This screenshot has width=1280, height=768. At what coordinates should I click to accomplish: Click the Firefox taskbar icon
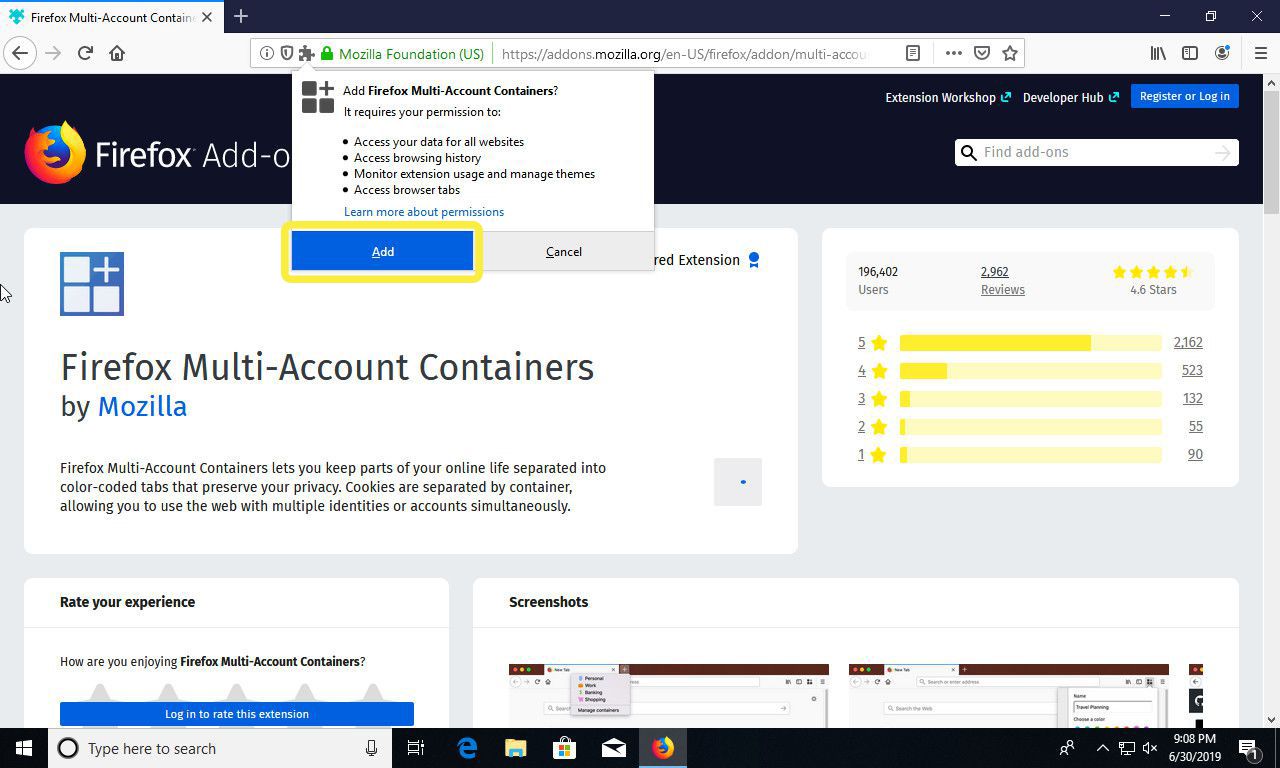(x=663, y=748)
